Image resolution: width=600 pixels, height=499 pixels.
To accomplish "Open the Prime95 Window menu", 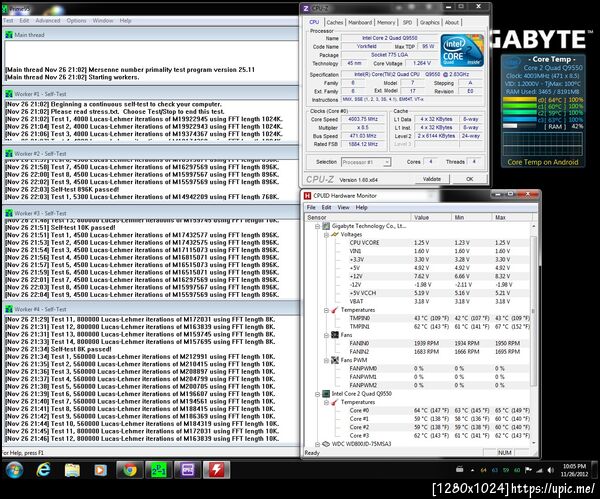I will coord(103,21).
